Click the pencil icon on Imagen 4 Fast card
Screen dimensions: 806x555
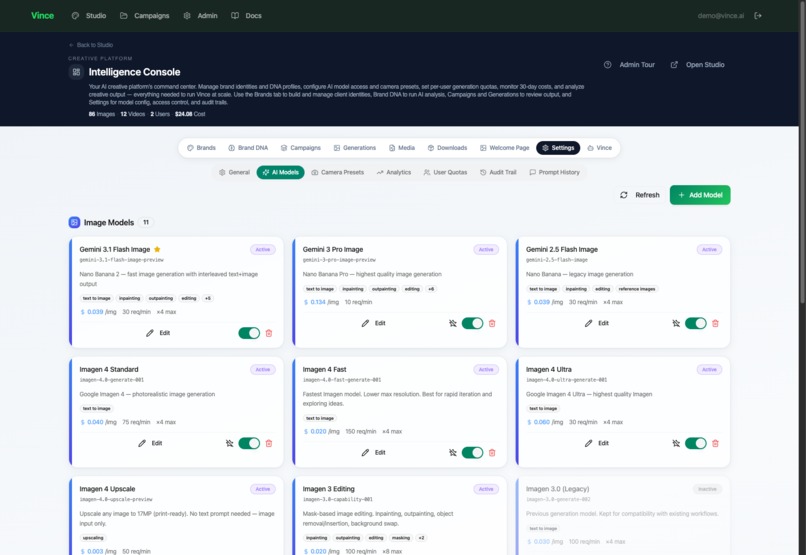point(365,453)
